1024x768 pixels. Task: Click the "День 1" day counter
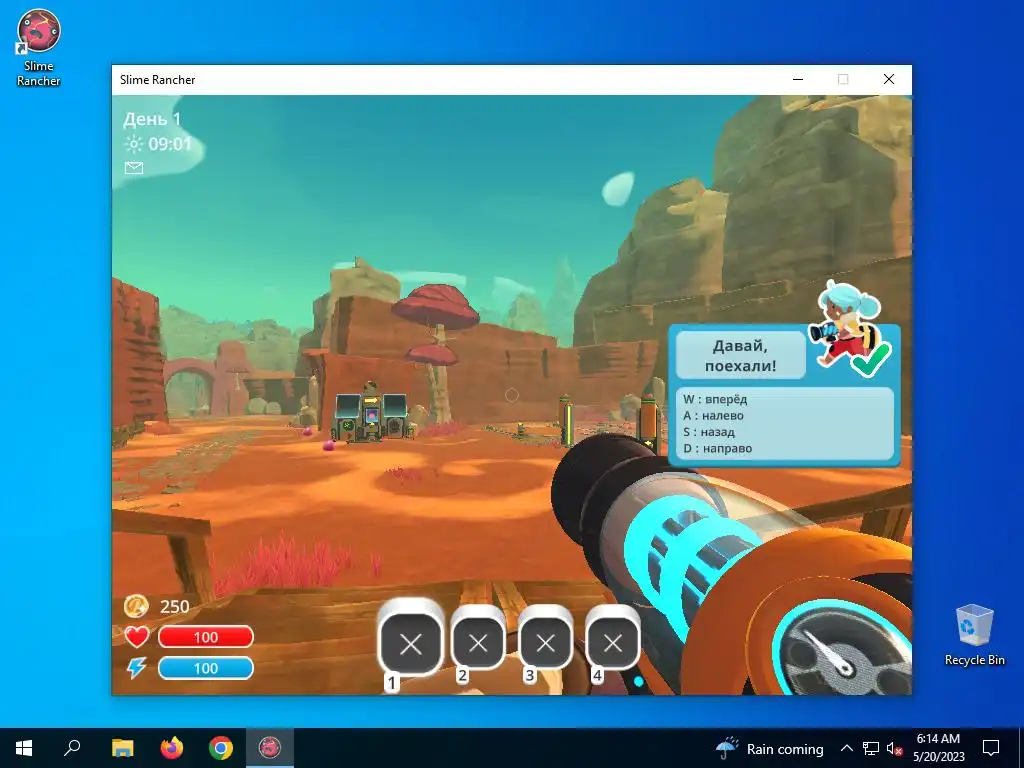click(152, 119)
